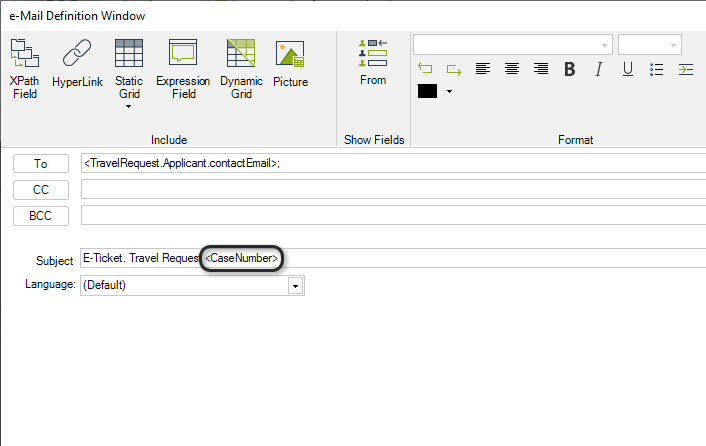The image size is (706, 446).
Task: Align text left
Action: (x=483, y=69)
